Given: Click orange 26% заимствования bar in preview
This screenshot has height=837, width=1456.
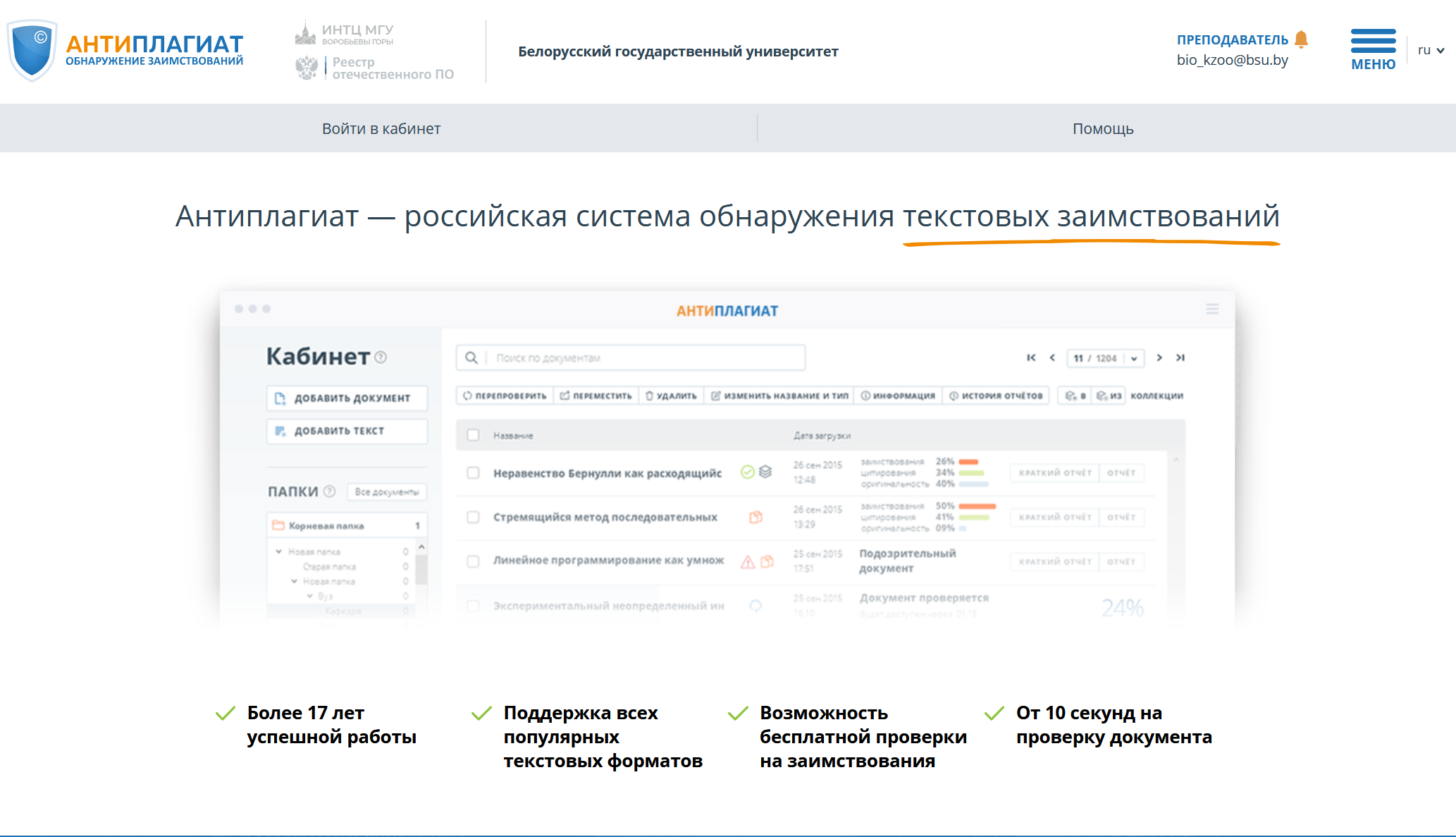Looking at the screenshot, I should point(968,462).
